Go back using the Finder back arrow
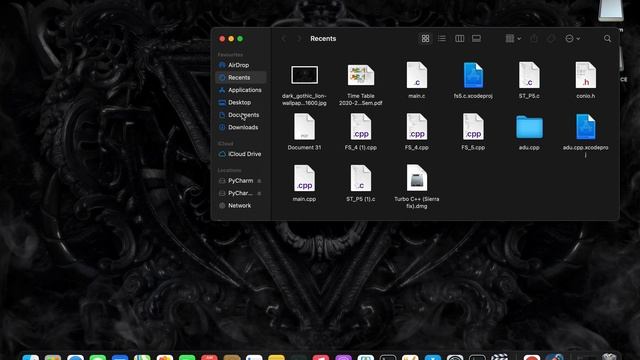This screenshot has height=360, width=640. click(284, 38)
